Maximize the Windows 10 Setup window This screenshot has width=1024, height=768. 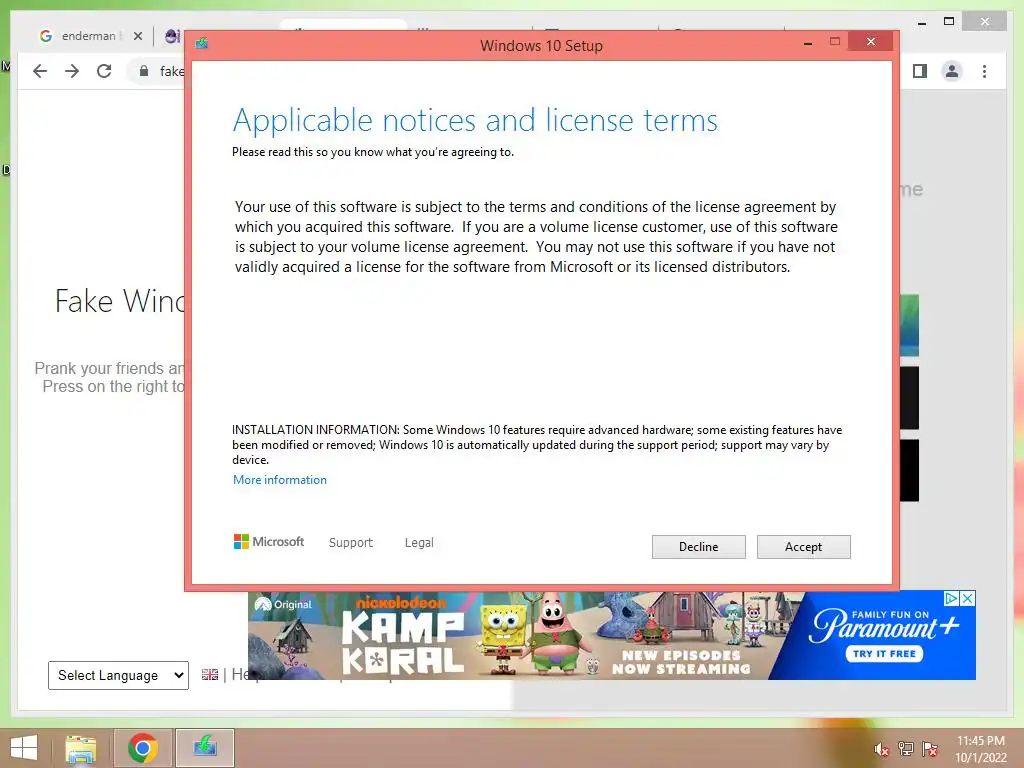[x=835, y=42]
